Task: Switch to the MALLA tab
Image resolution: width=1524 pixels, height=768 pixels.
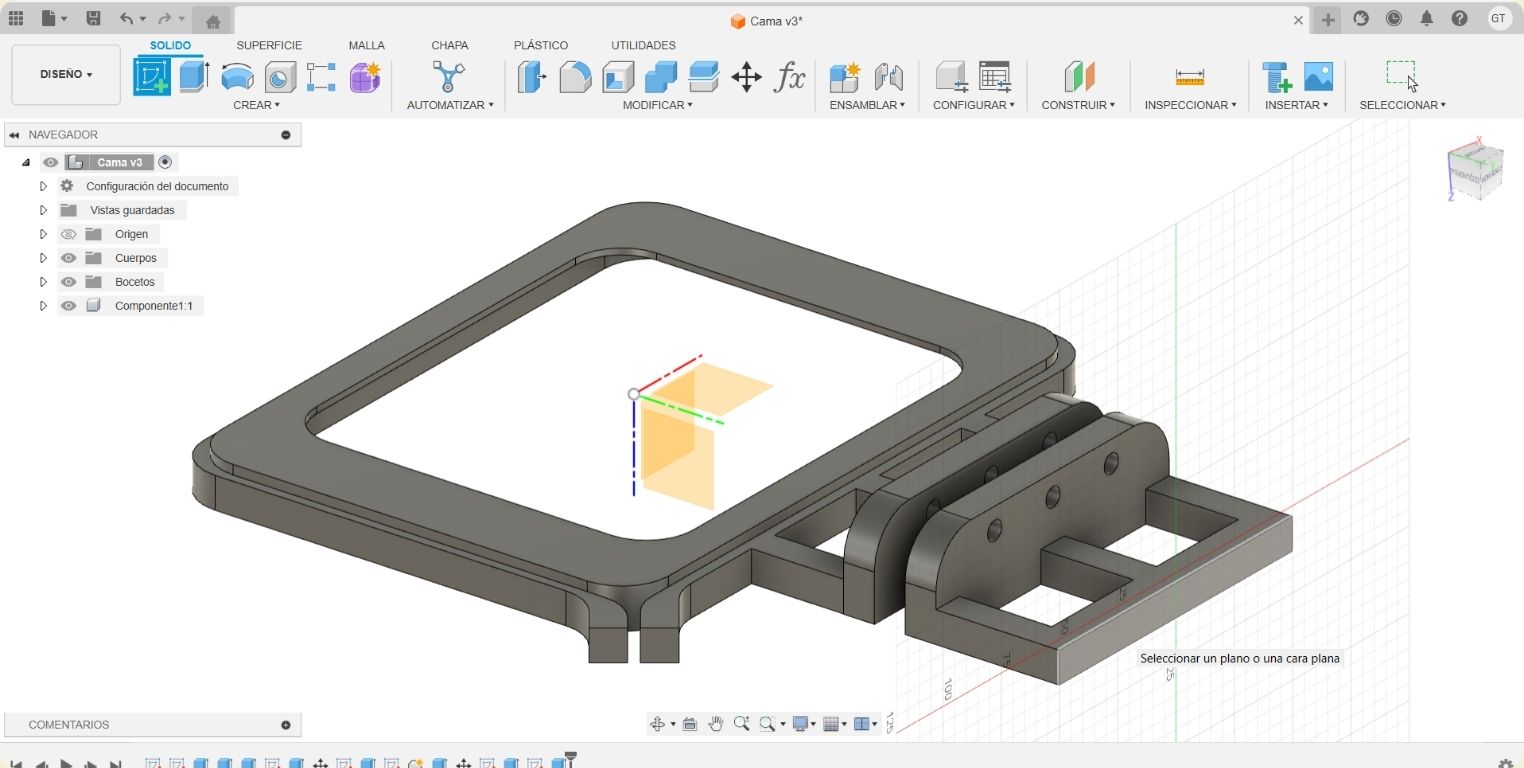Action: tap(366, 45)
